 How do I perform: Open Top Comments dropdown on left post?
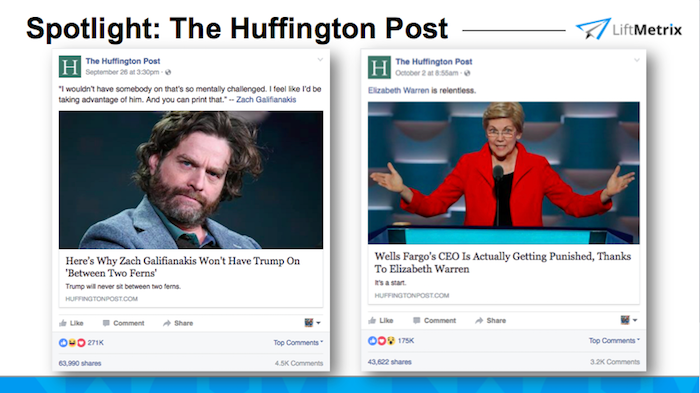[298, 343]
